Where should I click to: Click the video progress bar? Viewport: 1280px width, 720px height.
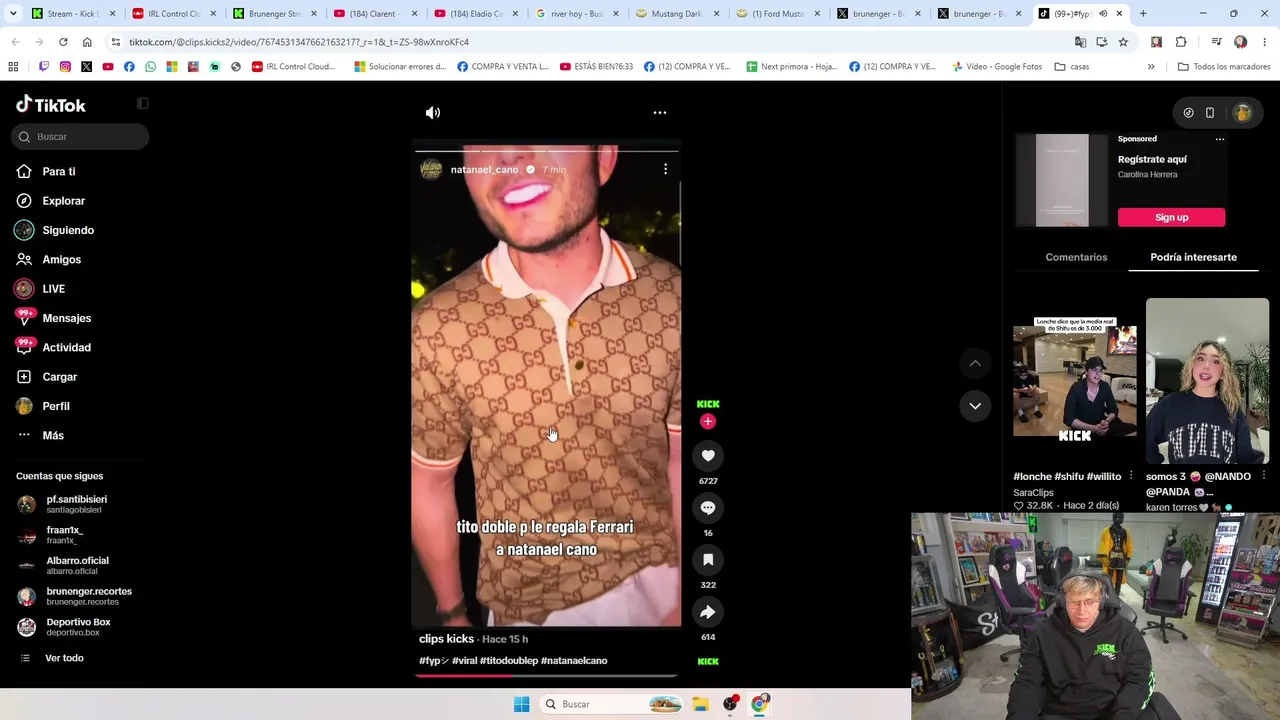(547, 676)
